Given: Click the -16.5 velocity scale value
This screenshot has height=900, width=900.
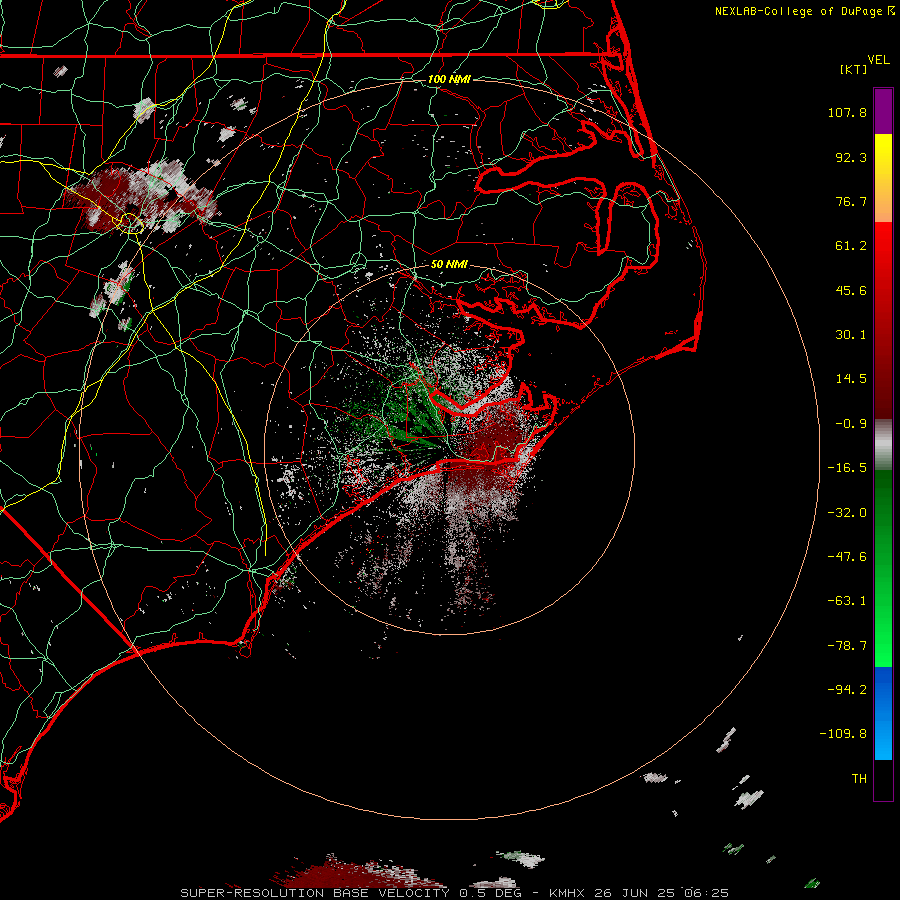Looking at the screenshot, I should pos(847,468).
